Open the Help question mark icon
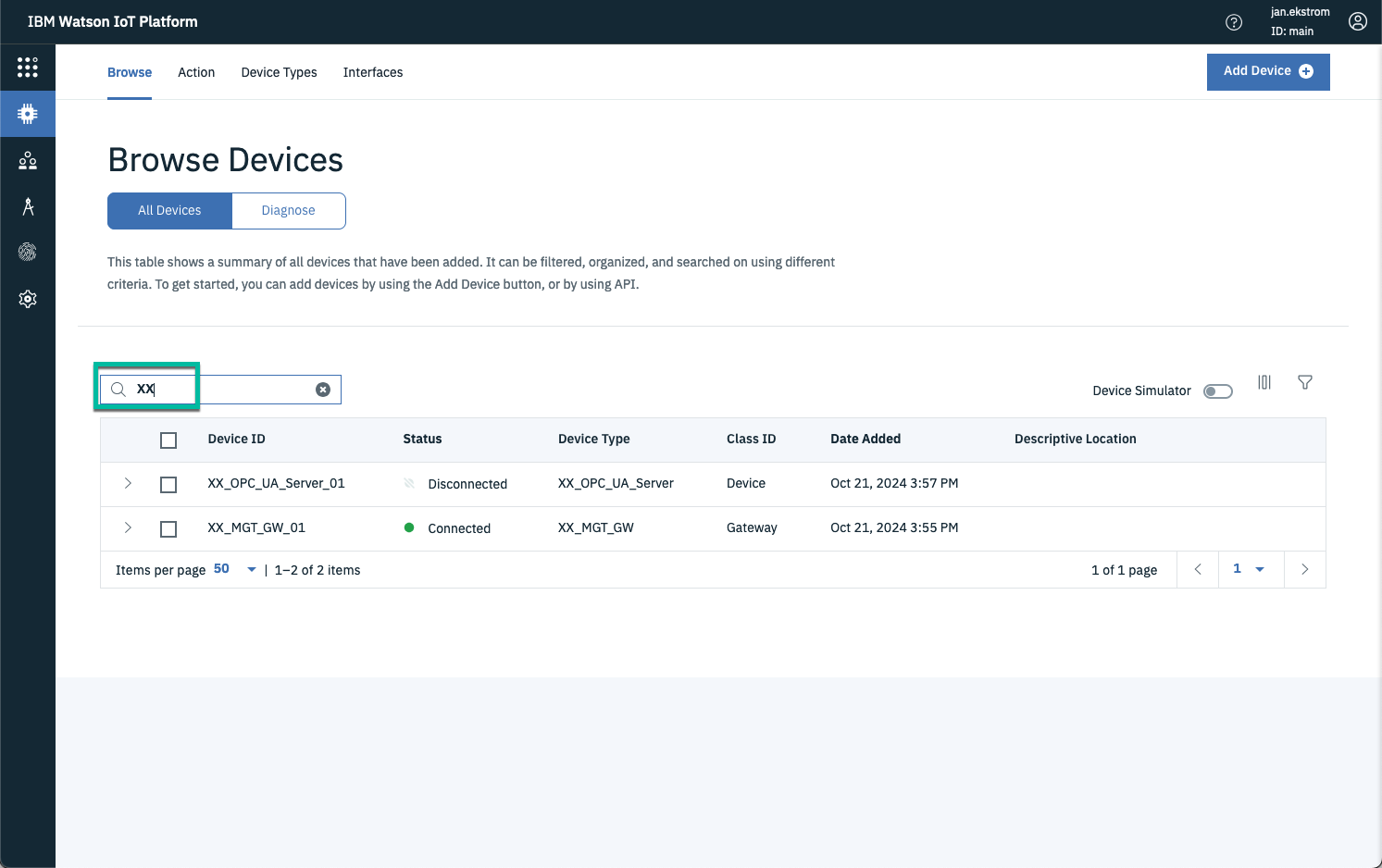 coord(1234,22)
